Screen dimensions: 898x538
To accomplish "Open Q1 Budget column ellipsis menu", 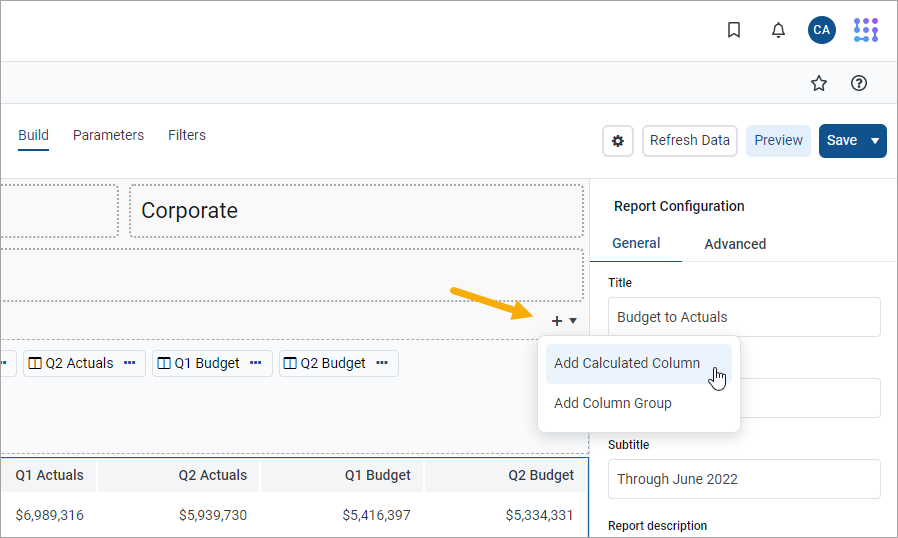I will (256, 363).
